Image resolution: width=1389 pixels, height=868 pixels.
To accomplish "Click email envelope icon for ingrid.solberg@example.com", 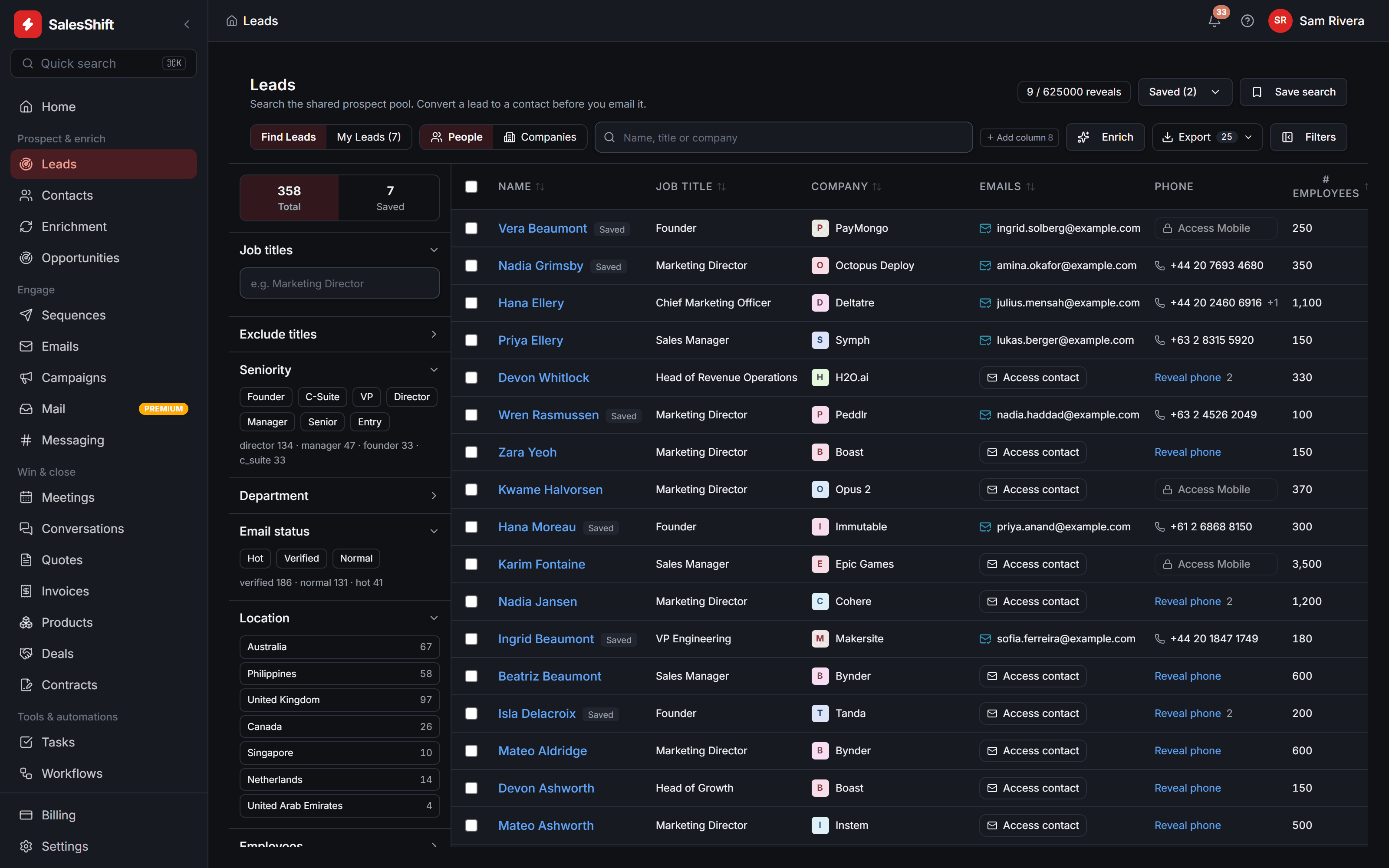I will point(985,228).
